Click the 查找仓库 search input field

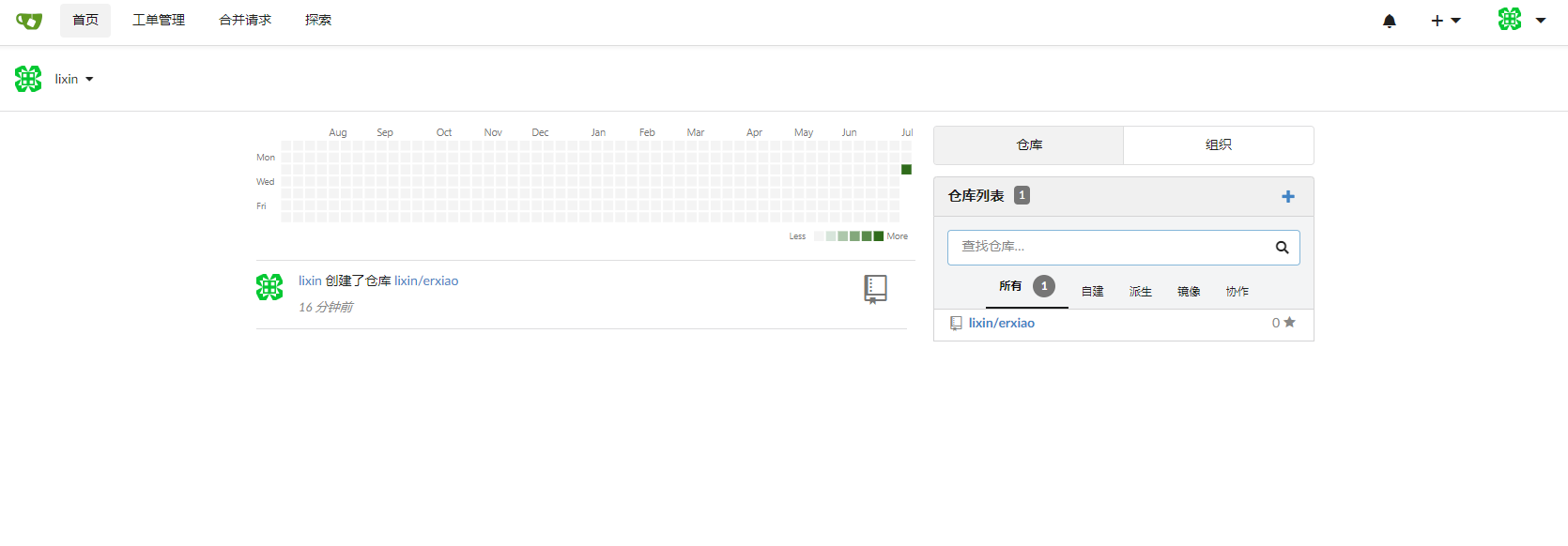click(x=1108, y=247)
